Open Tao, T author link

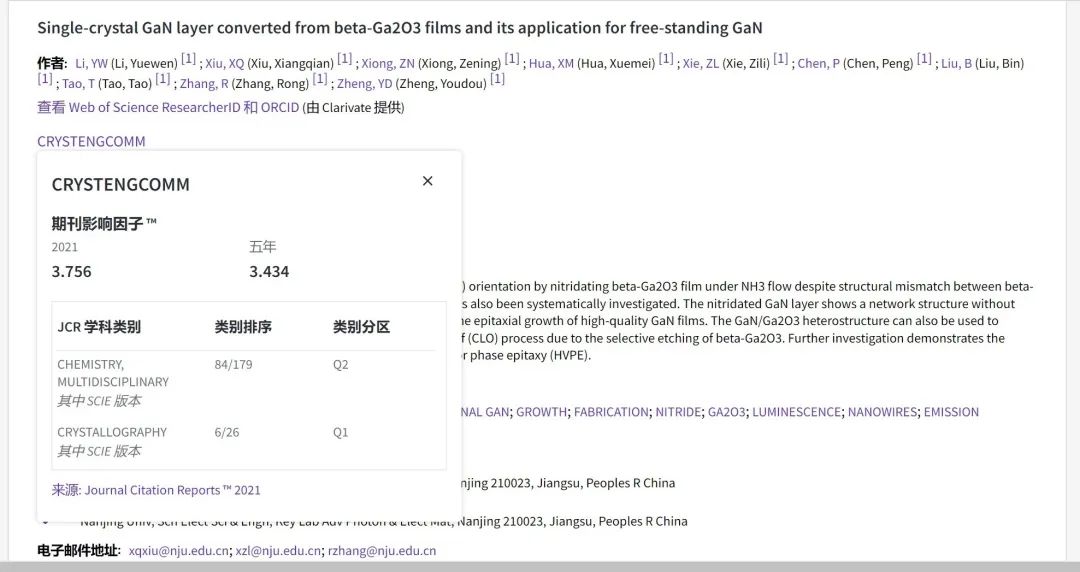(x=78, y=84)
